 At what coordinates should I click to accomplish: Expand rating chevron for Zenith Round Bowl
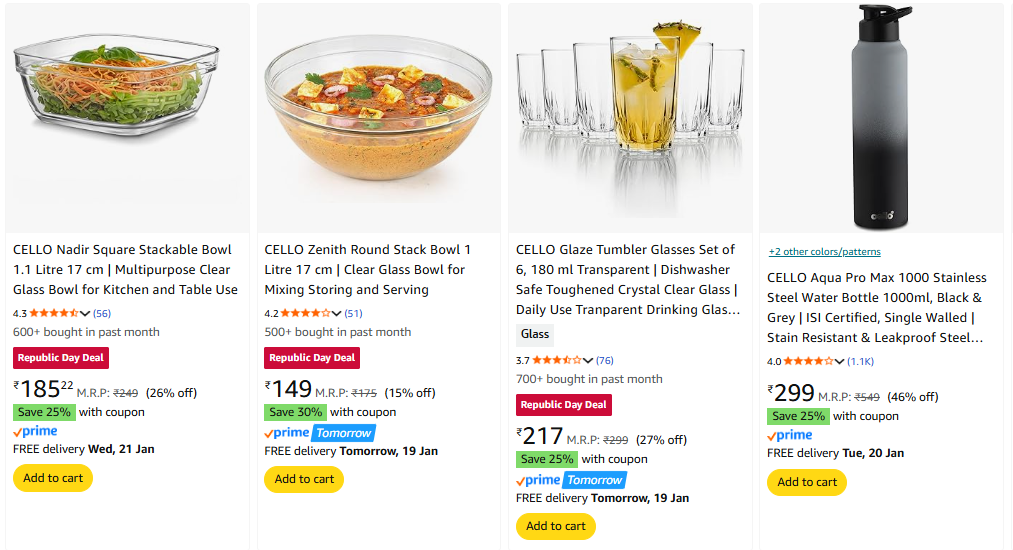click(336, 314)
